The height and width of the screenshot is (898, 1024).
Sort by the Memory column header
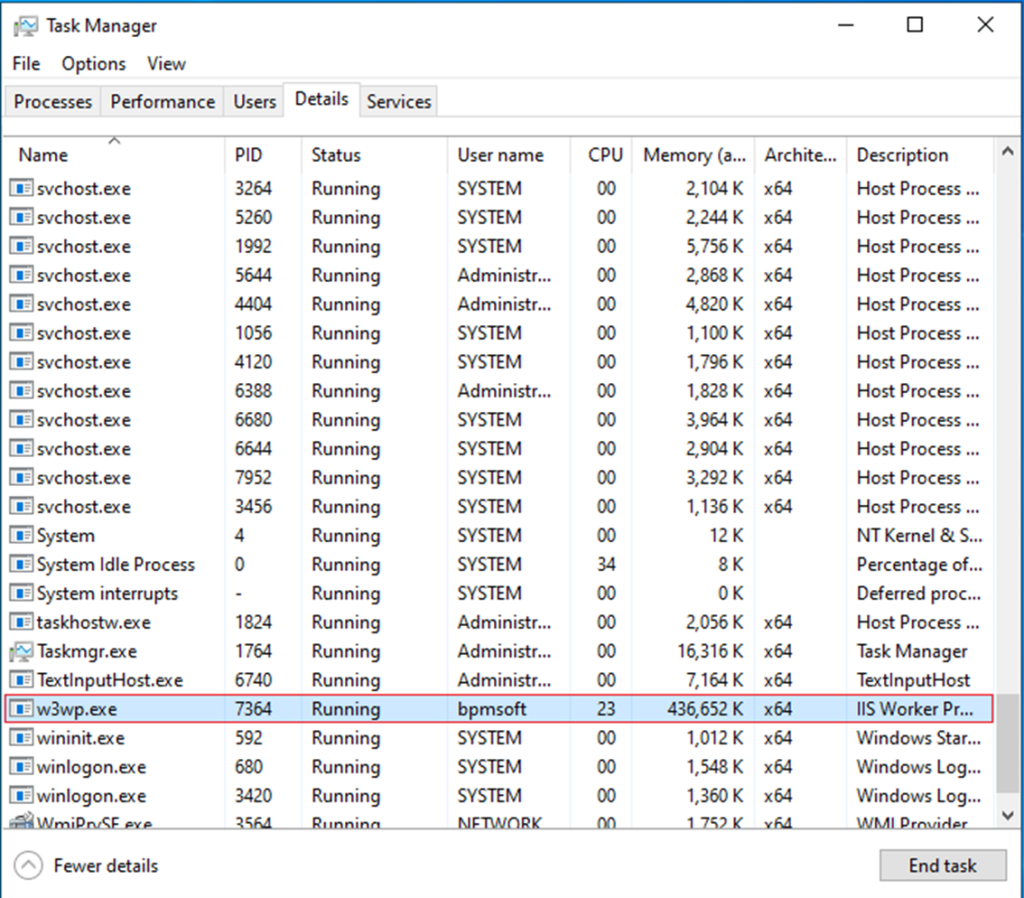(694, 155)
